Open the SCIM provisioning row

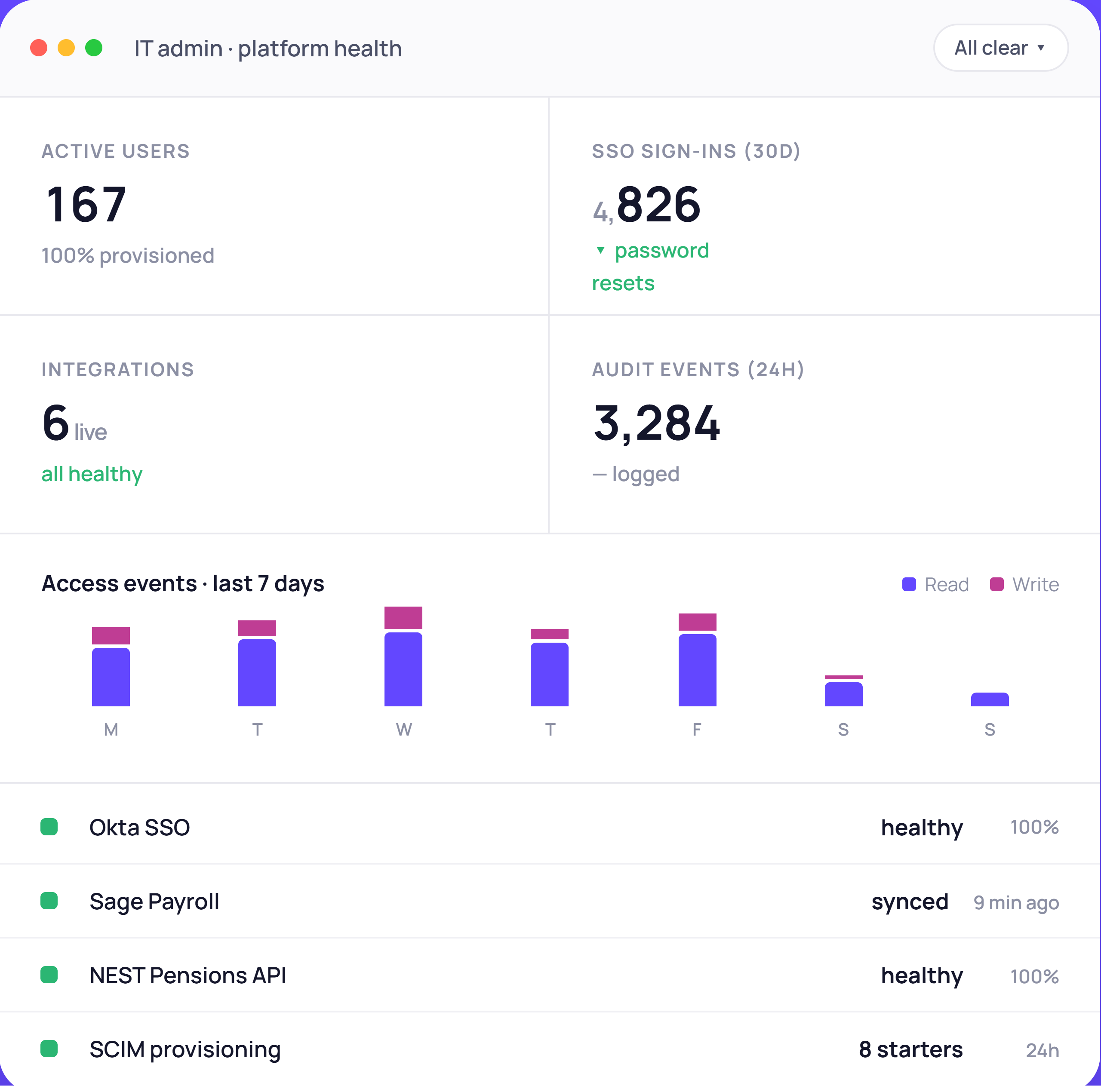point(550,1049)
